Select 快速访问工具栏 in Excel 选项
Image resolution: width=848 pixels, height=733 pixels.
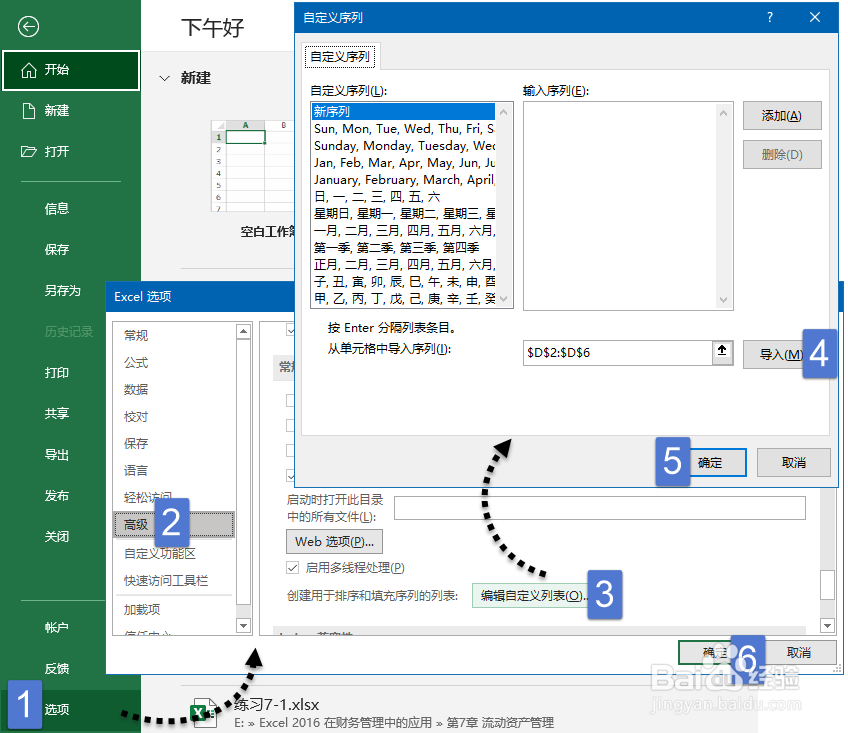coord(166,580)
